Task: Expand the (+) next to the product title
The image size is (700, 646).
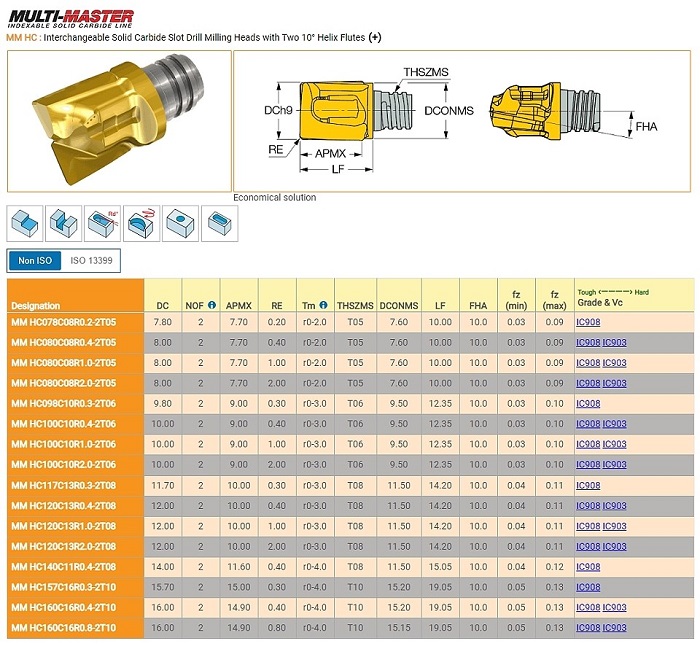Action: click(375, 38)
